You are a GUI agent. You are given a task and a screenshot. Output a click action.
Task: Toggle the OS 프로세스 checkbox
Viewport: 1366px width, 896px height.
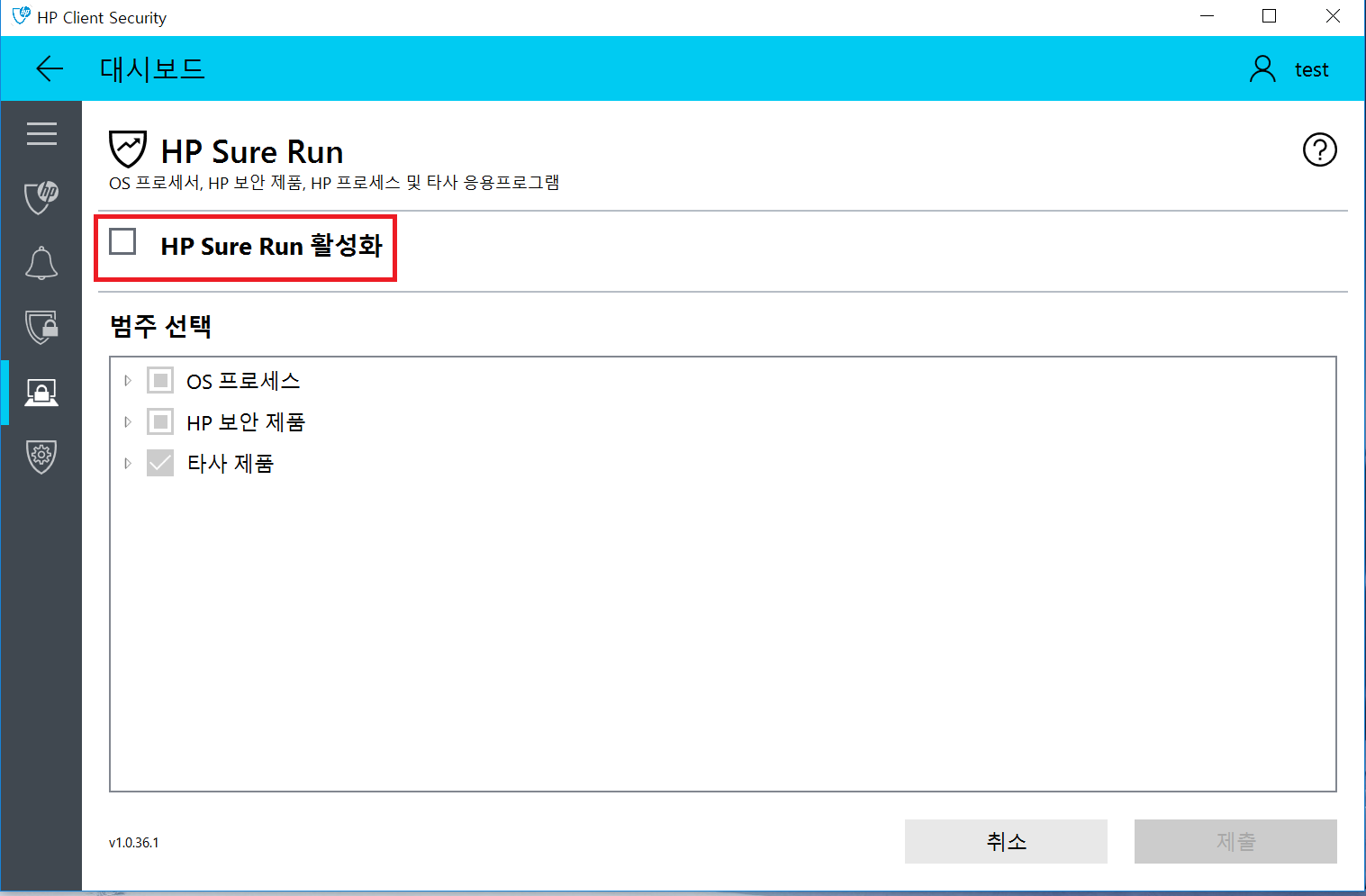coord(160,380)
